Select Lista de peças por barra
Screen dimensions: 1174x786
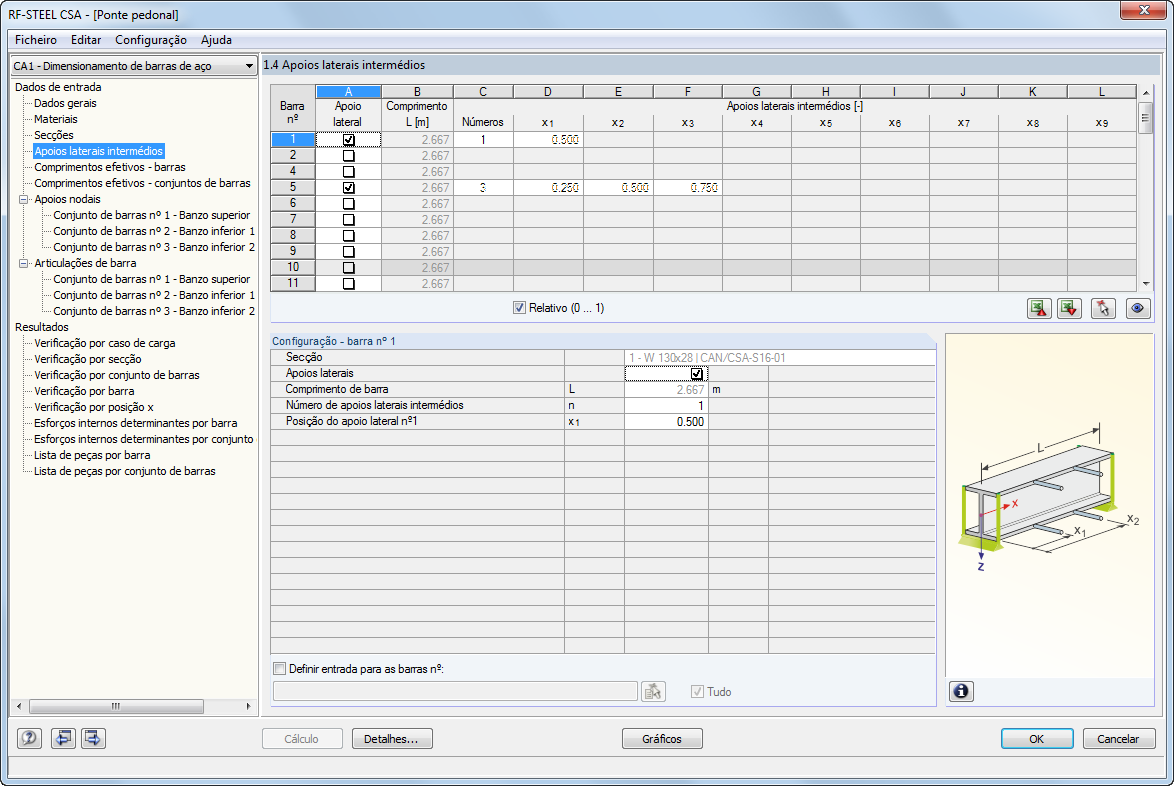(x=92, y=455)
